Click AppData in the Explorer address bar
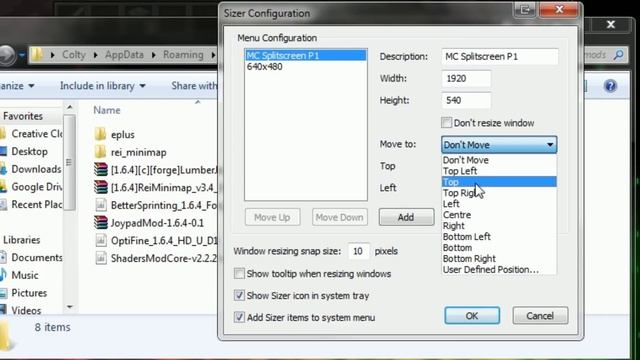 coord(124,55)
